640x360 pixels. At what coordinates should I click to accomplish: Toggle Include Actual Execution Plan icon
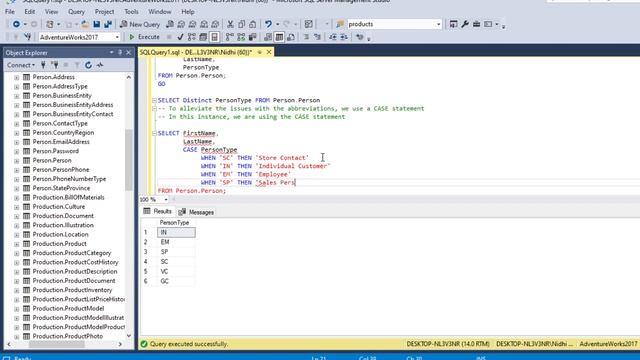click(230, 37)
